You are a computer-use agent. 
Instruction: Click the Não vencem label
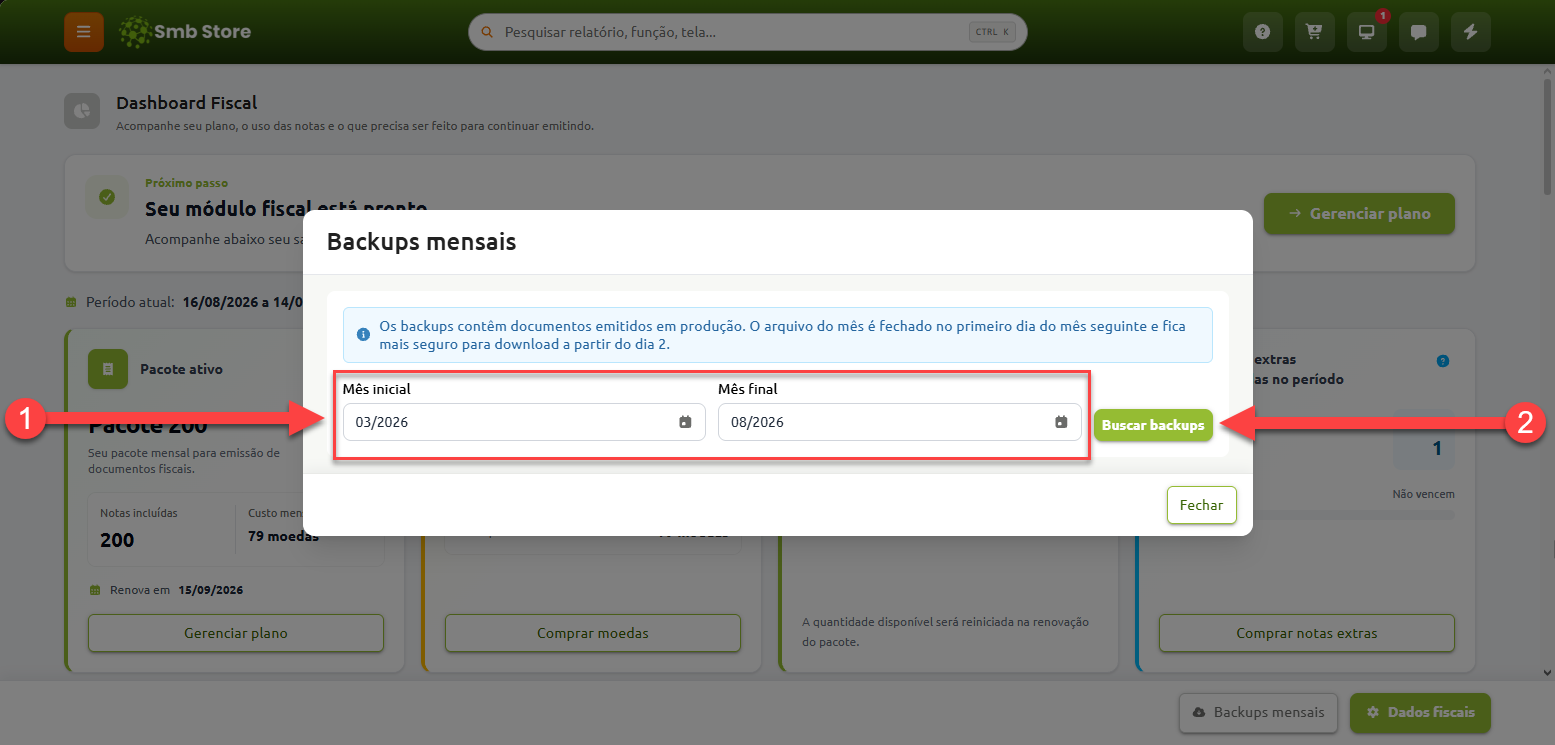pos(1423,494)
